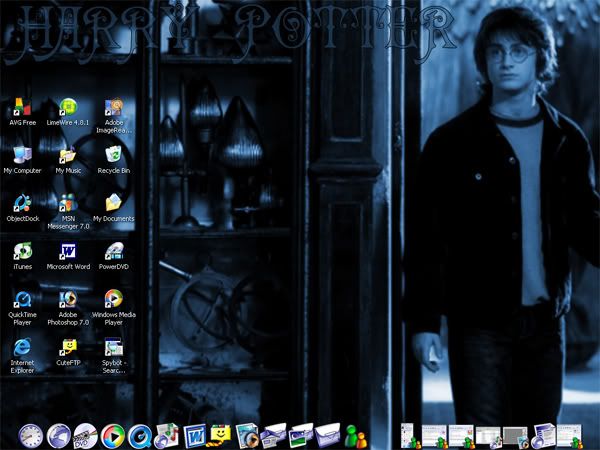Select the PowerDVD desktop shortcut
Image resolution: width=600 pixels, height=450 pixels.
(x=114, y=256)
